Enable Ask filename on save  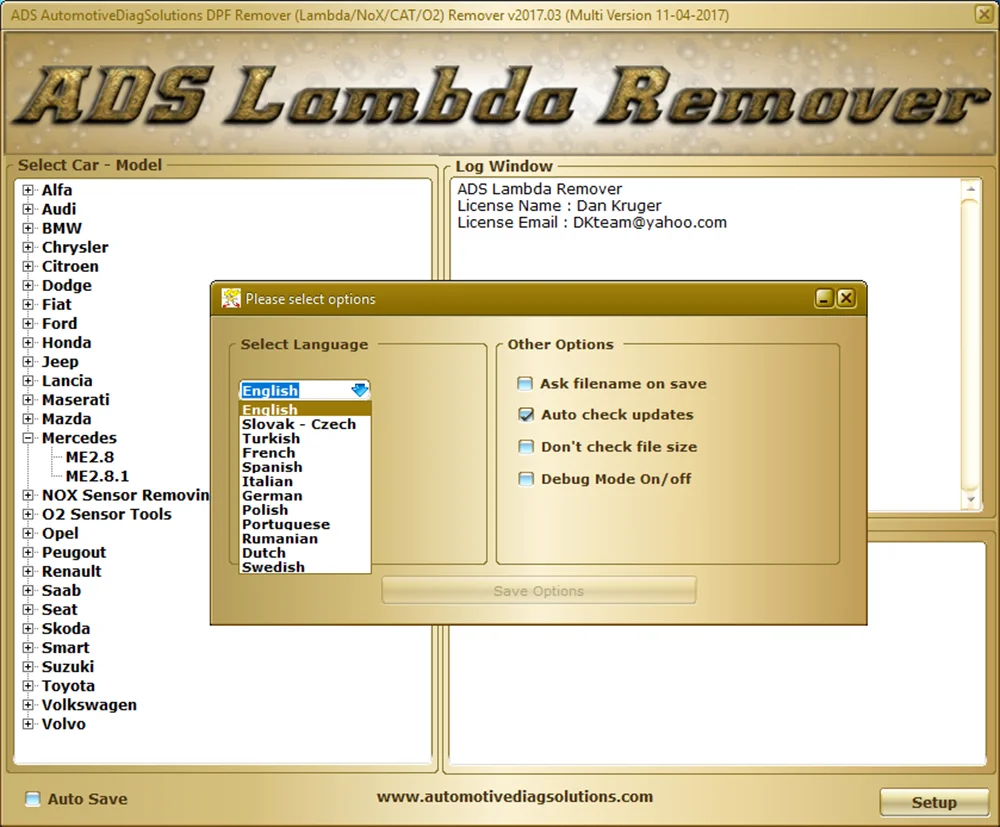coord(525,383)
